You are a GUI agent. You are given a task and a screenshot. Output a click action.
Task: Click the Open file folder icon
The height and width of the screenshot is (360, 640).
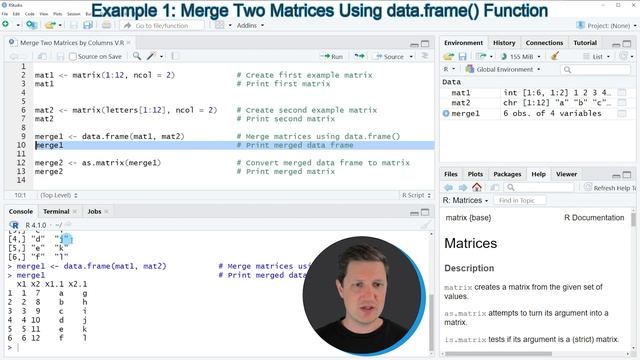point(50,25)
